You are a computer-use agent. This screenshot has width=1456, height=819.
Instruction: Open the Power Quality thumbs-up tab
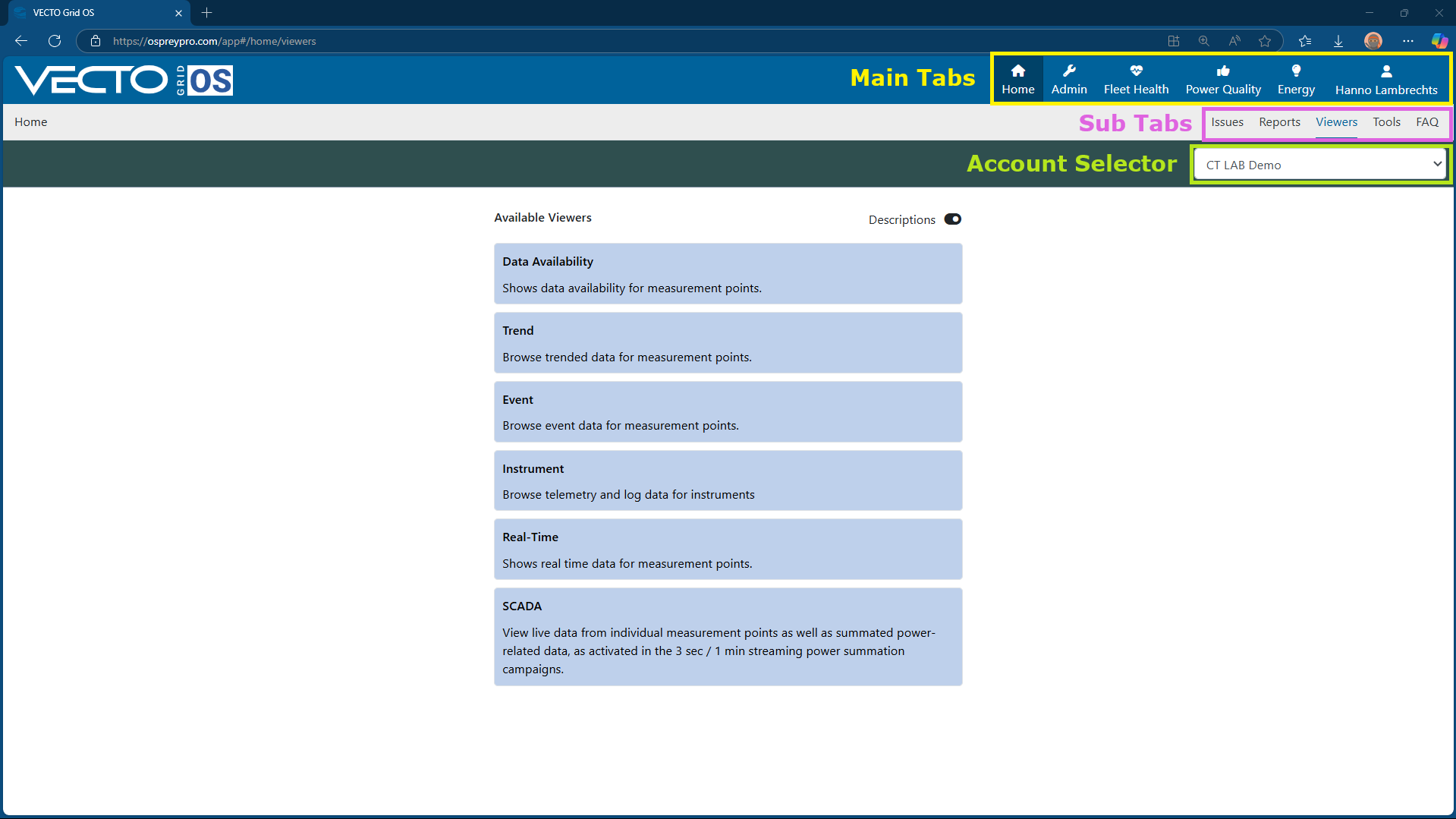coord(1223,79)
